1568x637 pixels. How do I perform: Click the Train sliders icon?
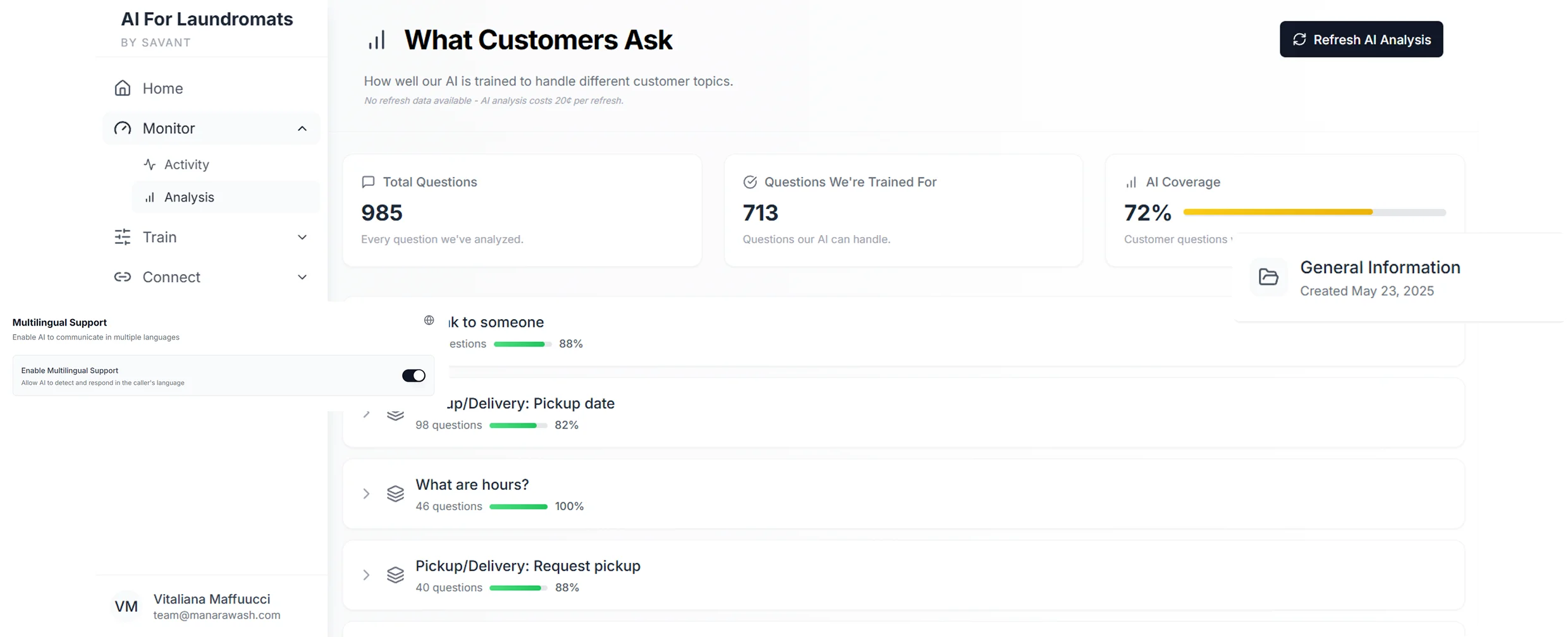point(123,237)
